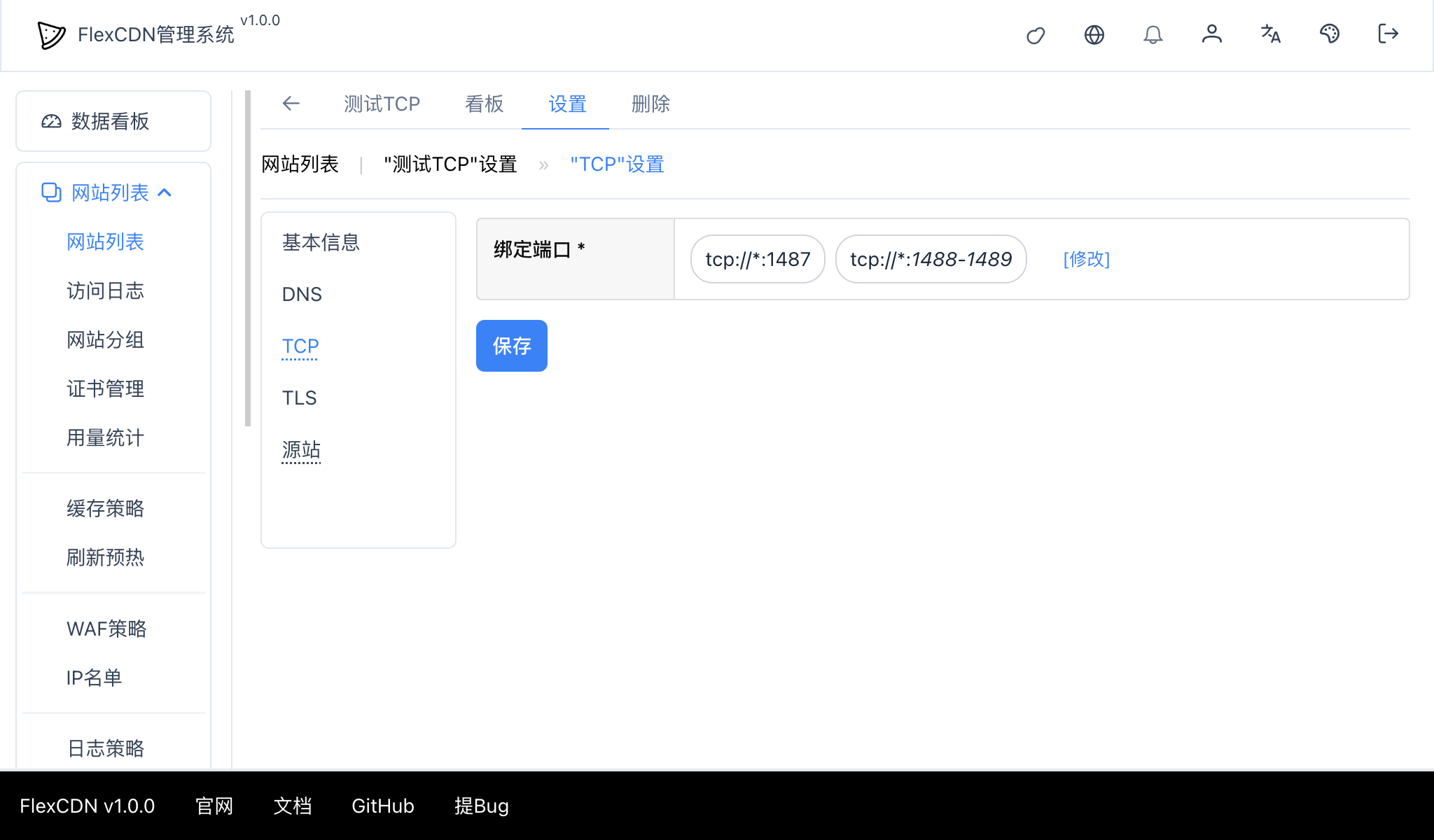Click the 网站列表 breadcrumb link

300,164
